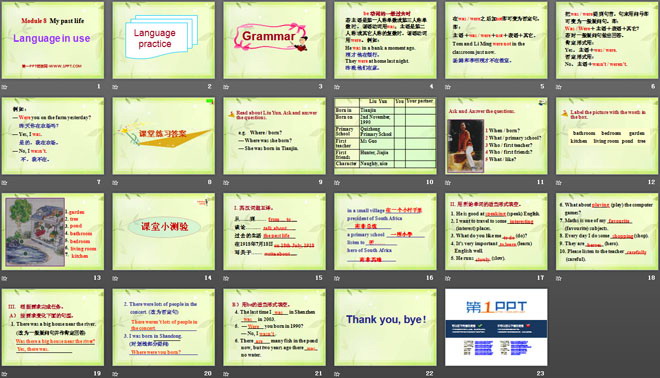Select slide 14 thumbnail with green oval title
This screenshot has height=378, width=660.
pos(164,232)
